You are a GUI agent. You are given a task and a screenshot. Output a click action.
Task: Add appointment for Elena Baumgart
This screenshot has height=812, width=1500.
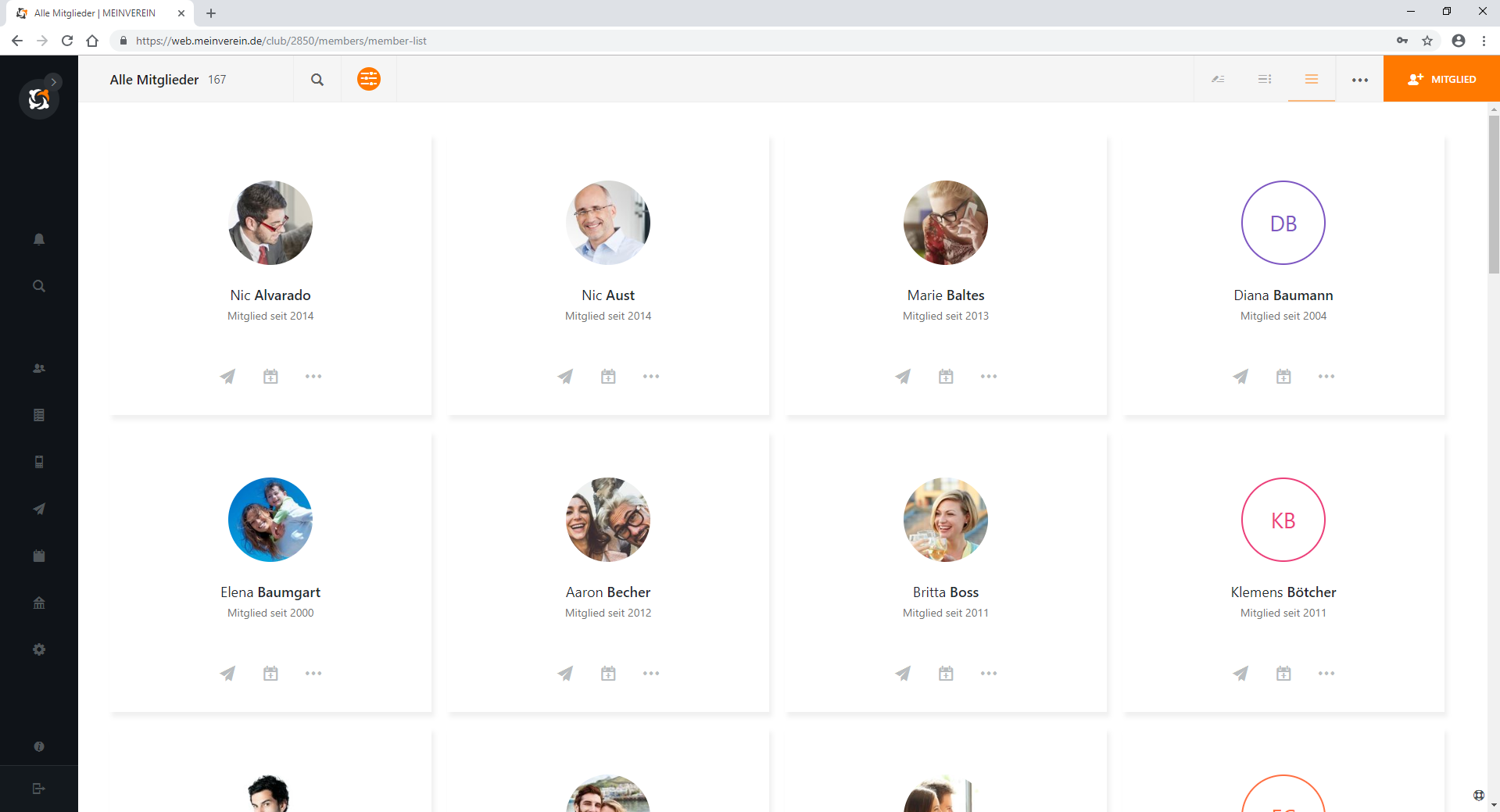tap(270, 674)
